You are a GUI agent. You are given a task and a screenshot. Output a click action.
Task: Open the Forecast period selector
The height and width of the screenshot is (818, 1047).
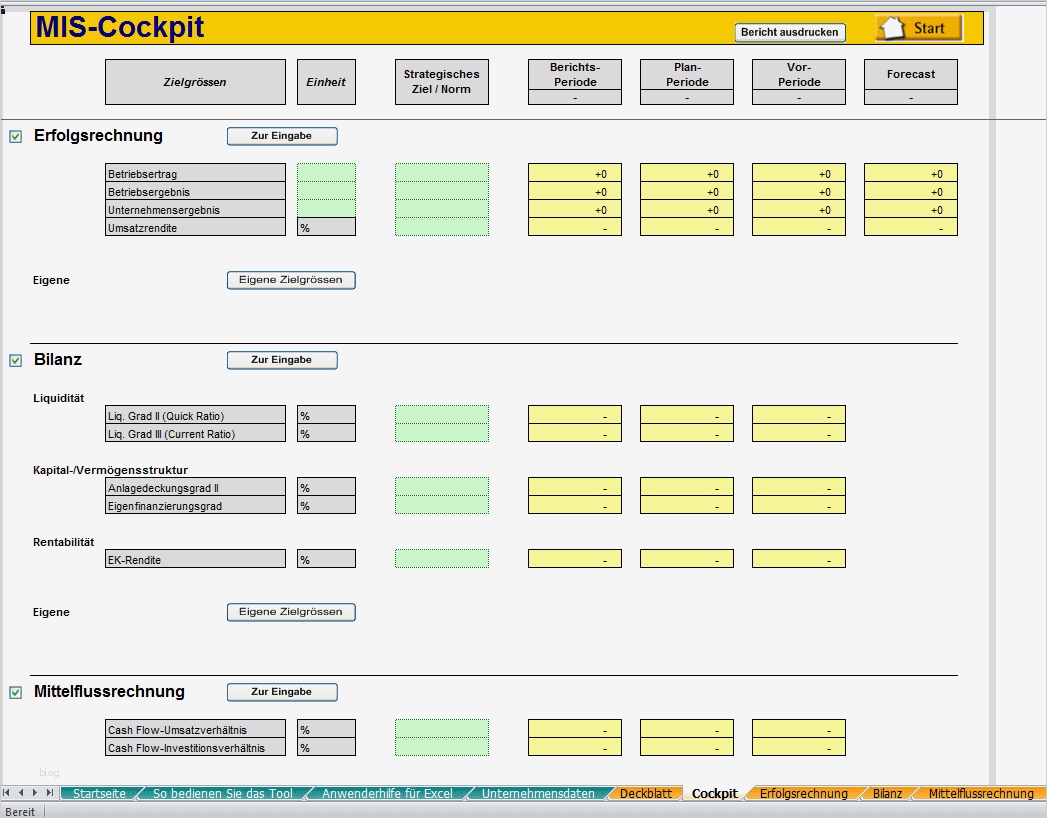pos(910,95)
